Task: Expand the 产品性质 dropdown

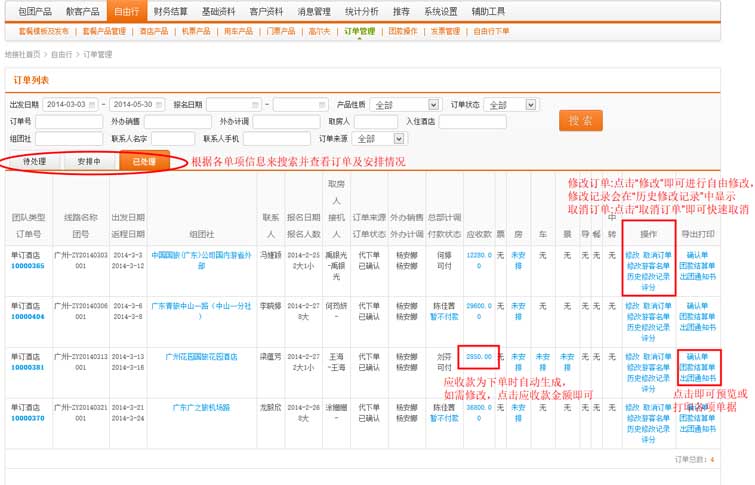Action: click(432, 105)
